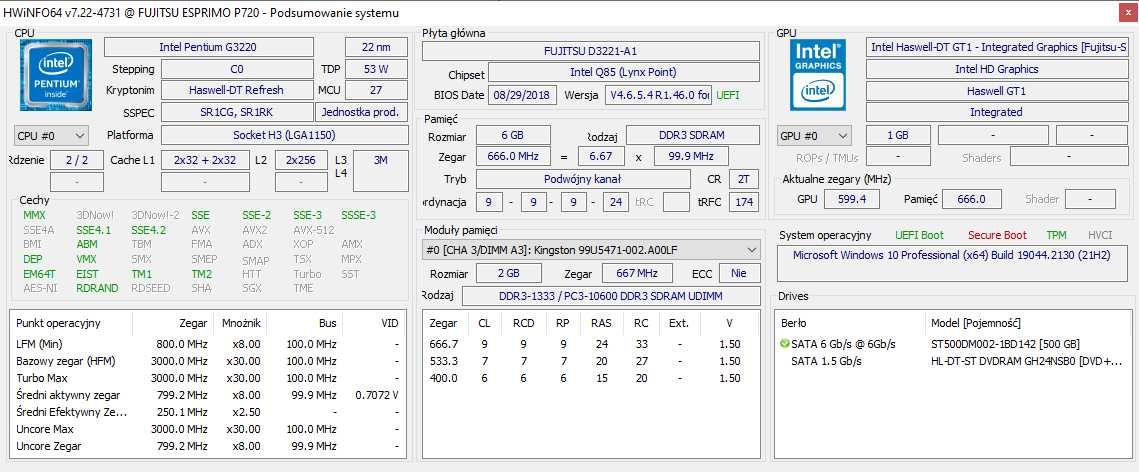Click the GPU memory 1 GB field
This screenshot has width=1139, height=472.
[898, 135]
